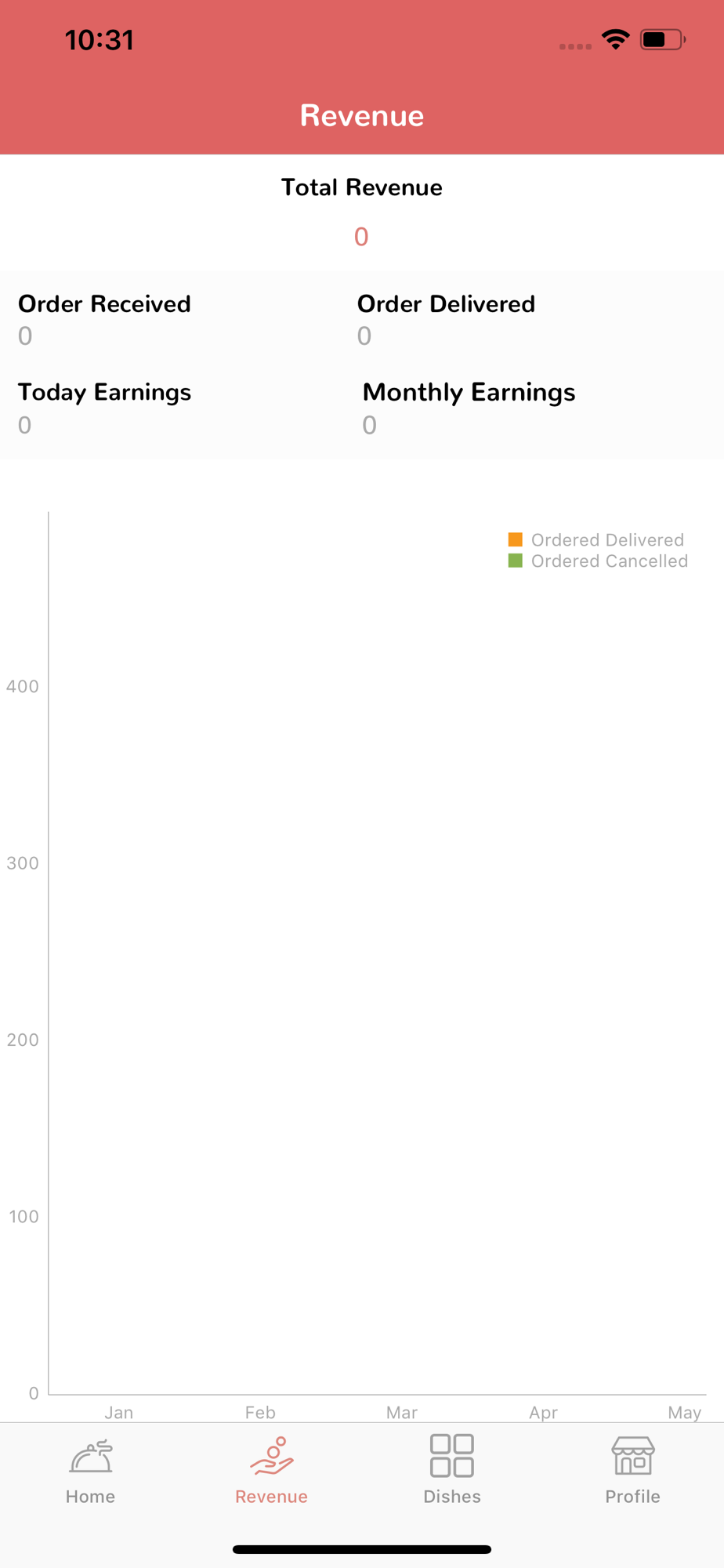Click the green Ordered Cancelled swatch
Screen dimensions: 724x1568
click(x=516, y=561)
